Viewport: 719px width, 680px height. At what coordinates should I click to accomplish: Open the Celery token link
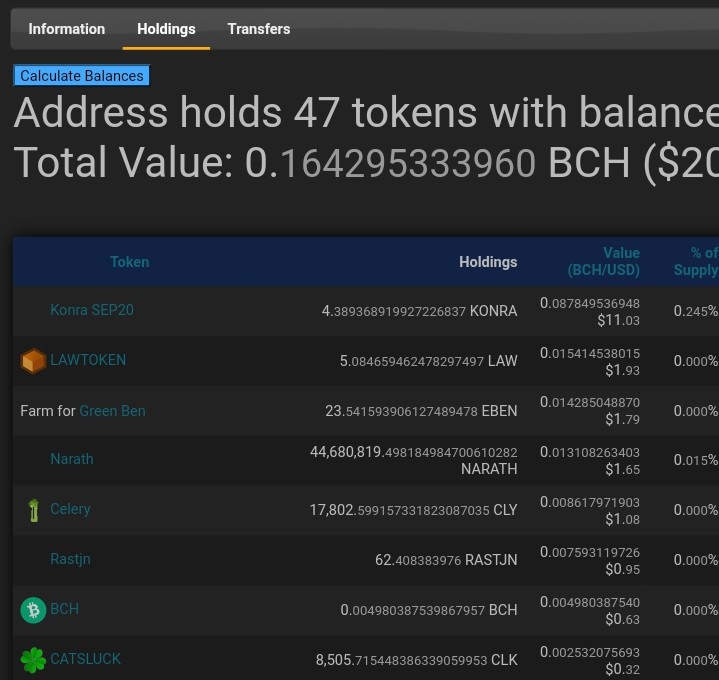70,509
